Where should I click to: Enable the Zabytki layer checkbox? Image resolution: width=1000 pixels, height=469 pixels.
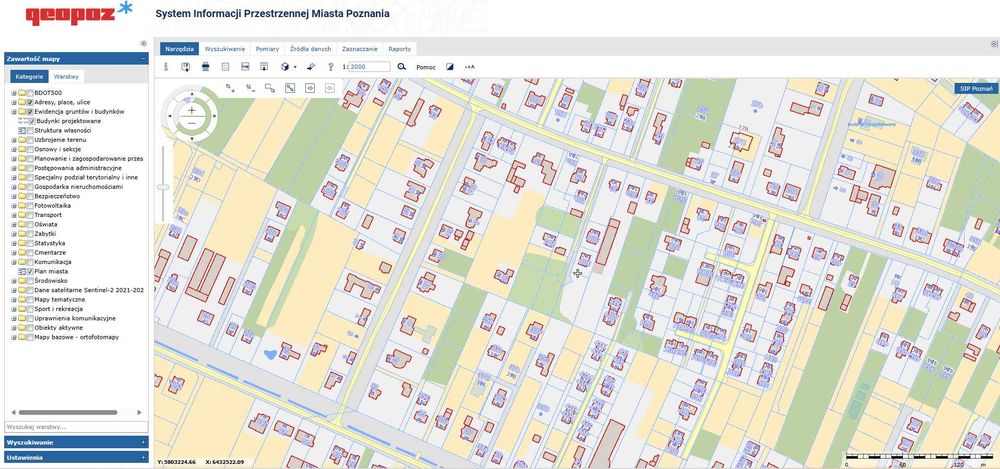[x=30, y=234]
